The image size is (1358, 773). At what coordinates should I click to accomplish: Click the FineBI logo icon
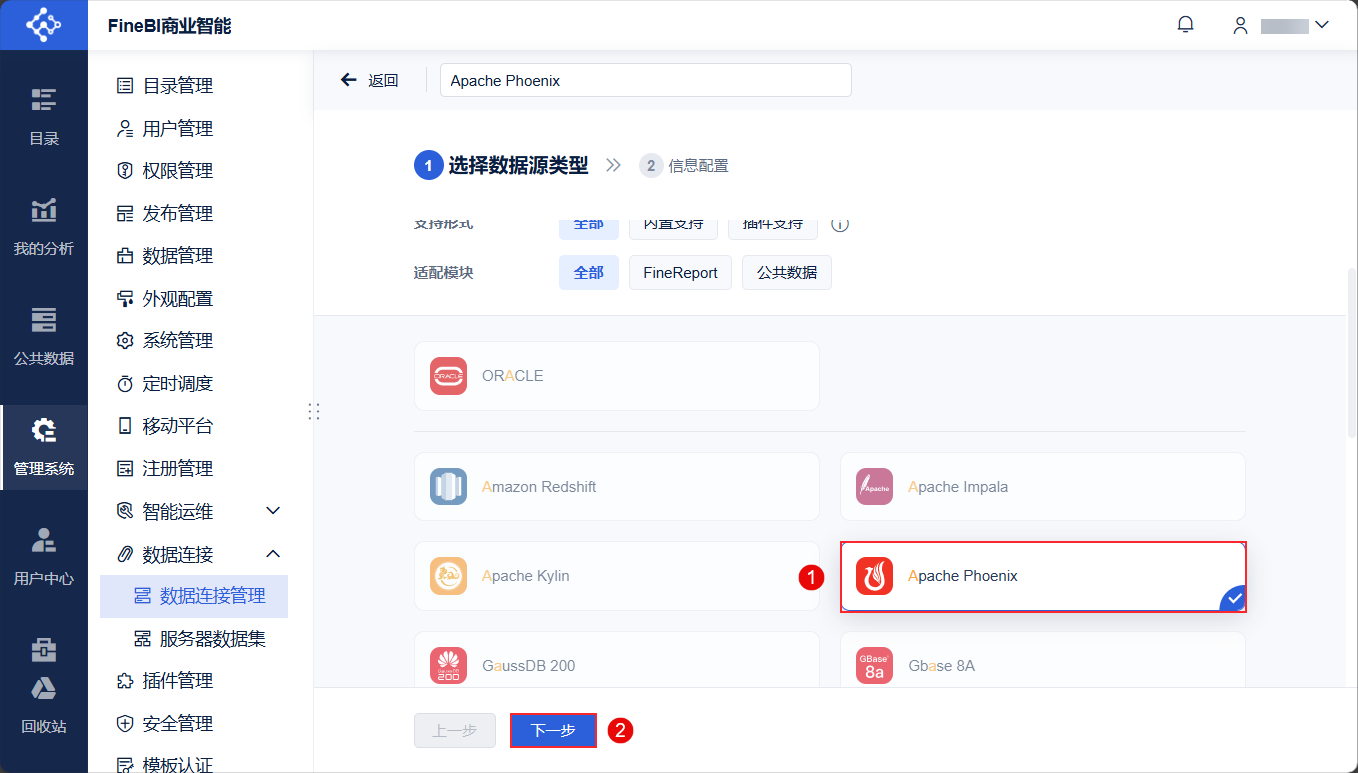coord(43,25)
